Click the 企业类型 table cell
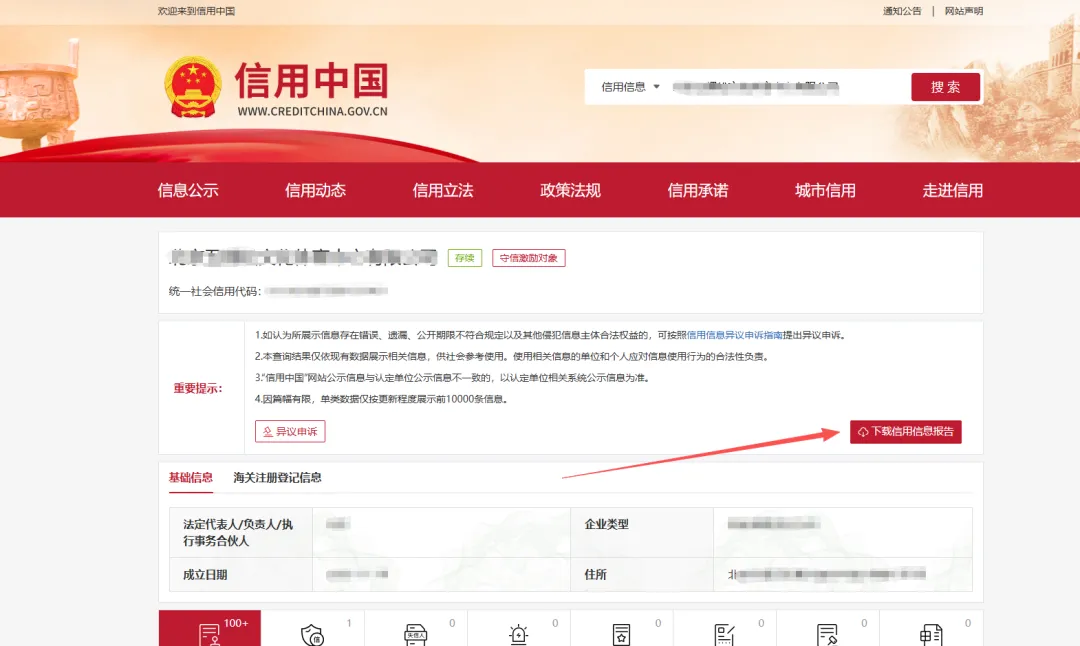The height and width of the screenshot is (646, 1080). click(x=642, y=532)
